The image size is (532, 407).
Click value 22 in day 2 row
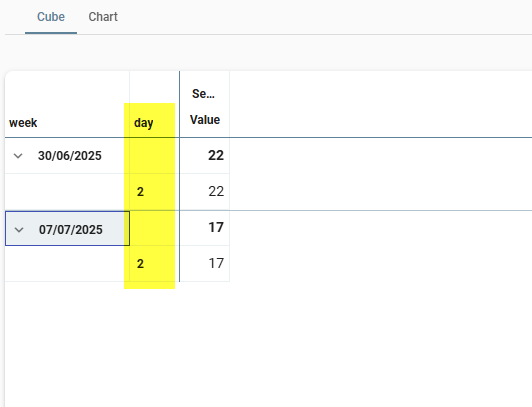coord(205,192)
